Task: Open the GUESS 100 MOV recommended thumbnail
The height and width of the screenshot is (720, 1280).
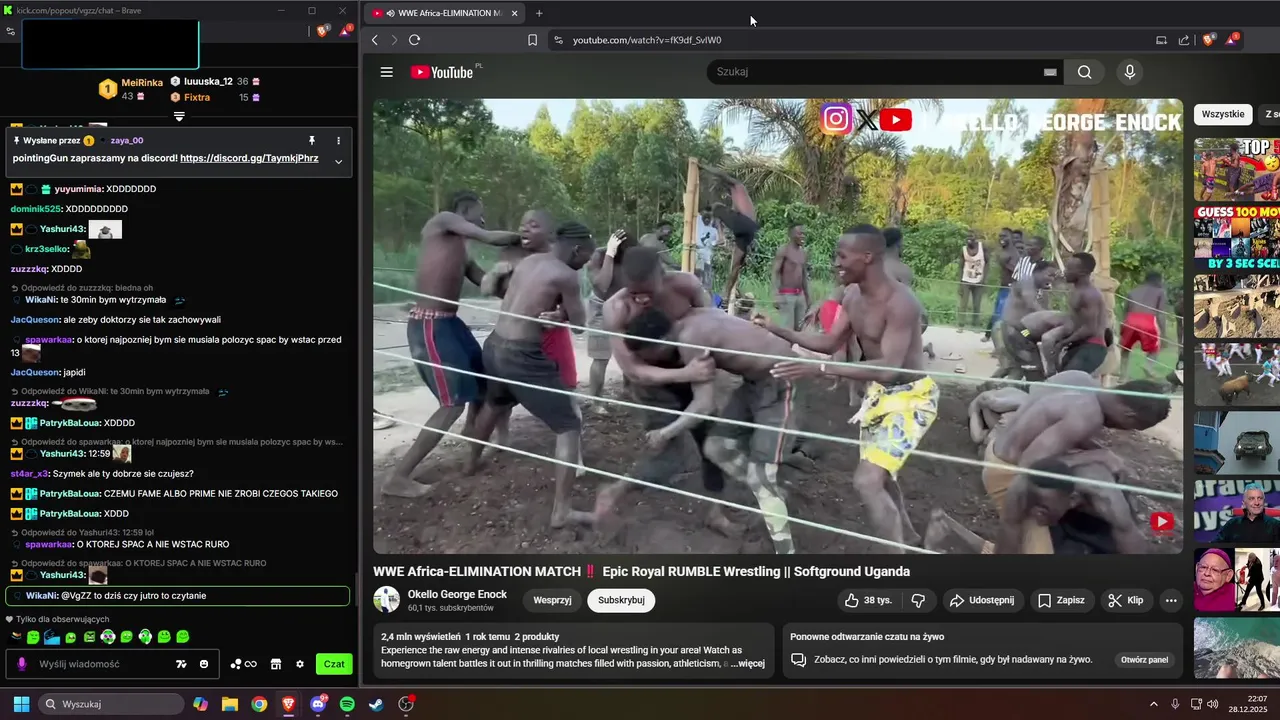Action: (1237, 238)
